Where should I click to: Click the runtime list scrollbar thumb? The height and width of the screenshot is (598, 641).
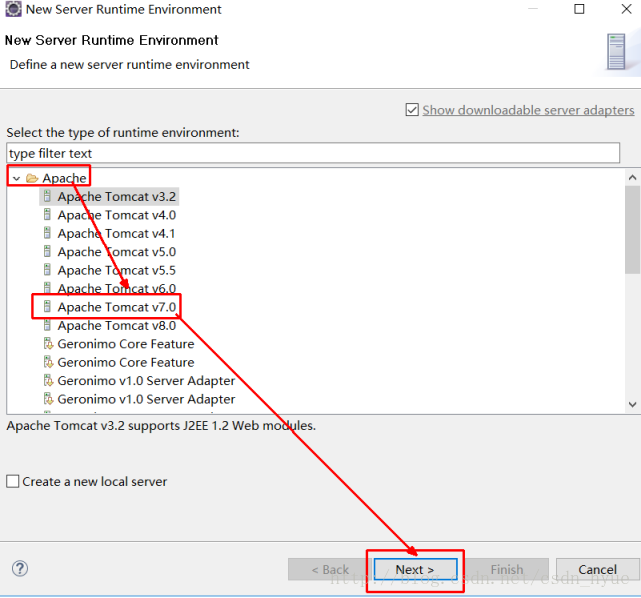[632, 229]
